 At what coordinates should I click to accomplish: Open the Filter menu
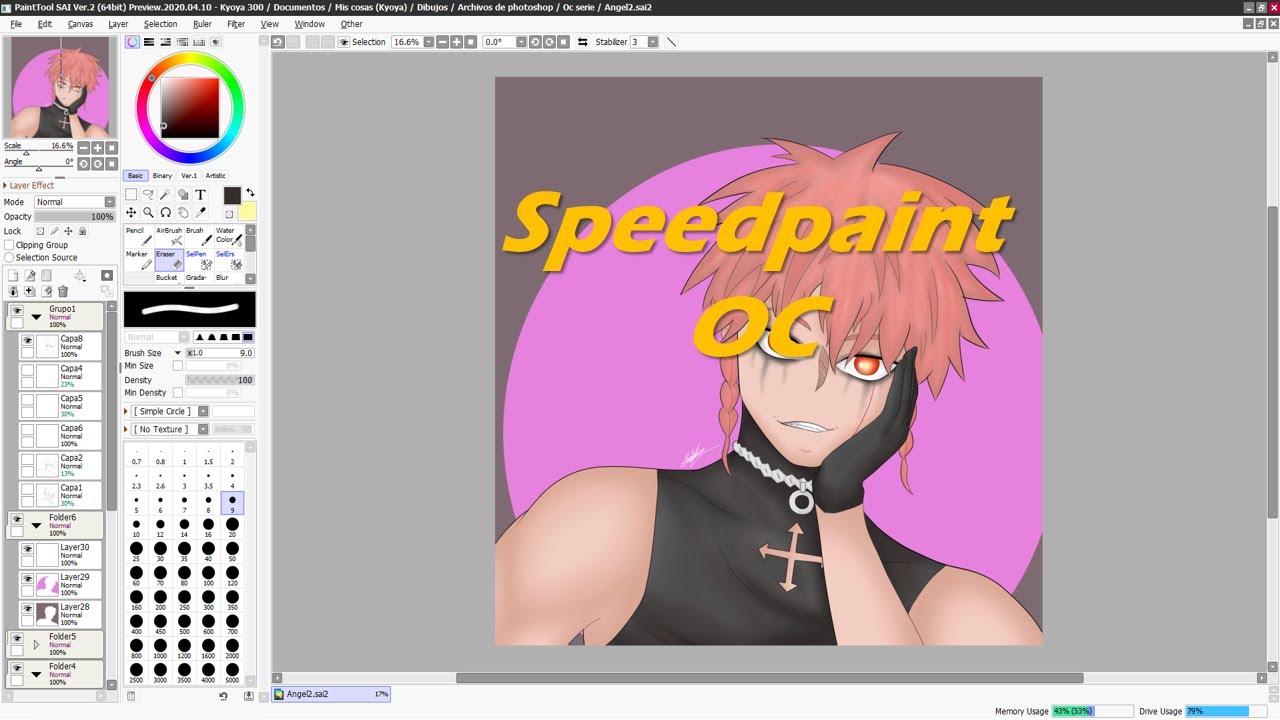point(236,24)
